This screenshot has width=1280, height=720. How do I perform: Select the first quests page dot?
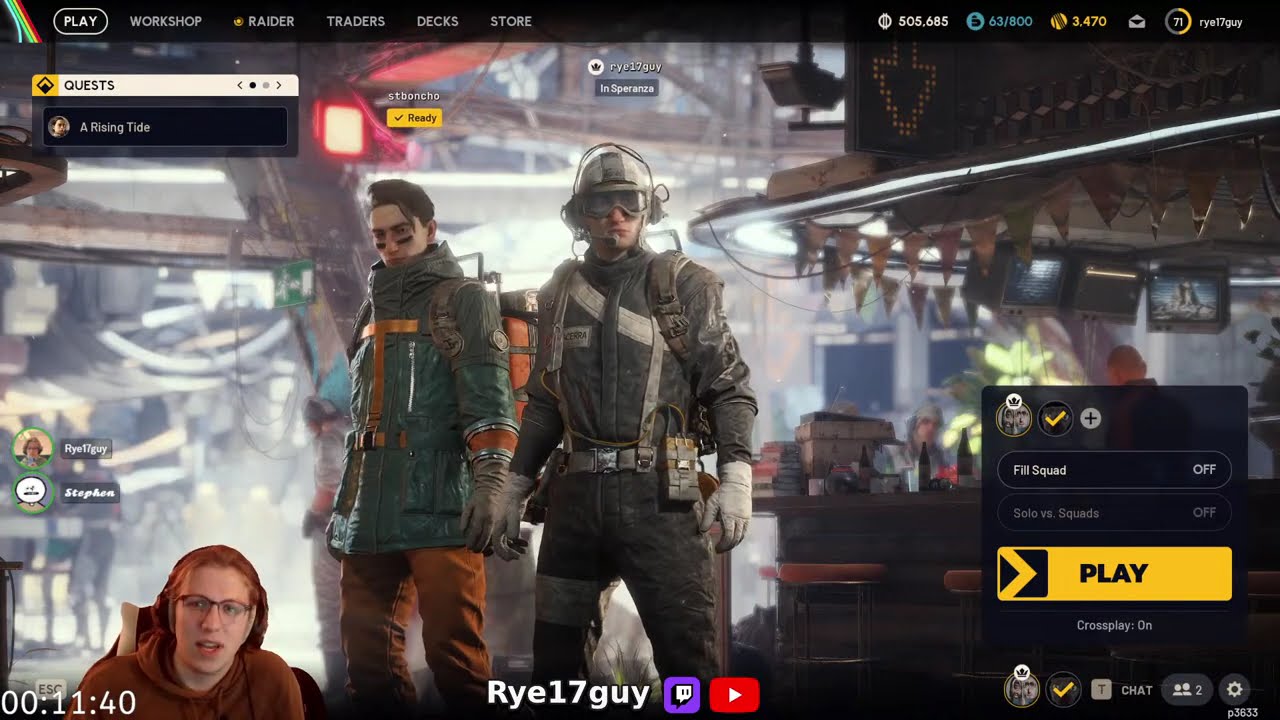pos(252,85)
